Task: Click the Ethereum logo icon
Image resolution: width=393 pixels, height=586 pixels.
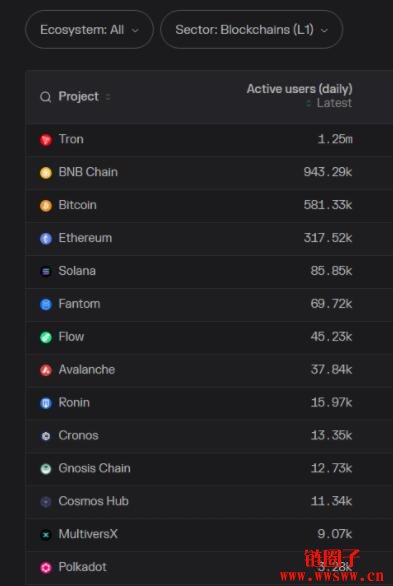Action: [x=46, y=238]
